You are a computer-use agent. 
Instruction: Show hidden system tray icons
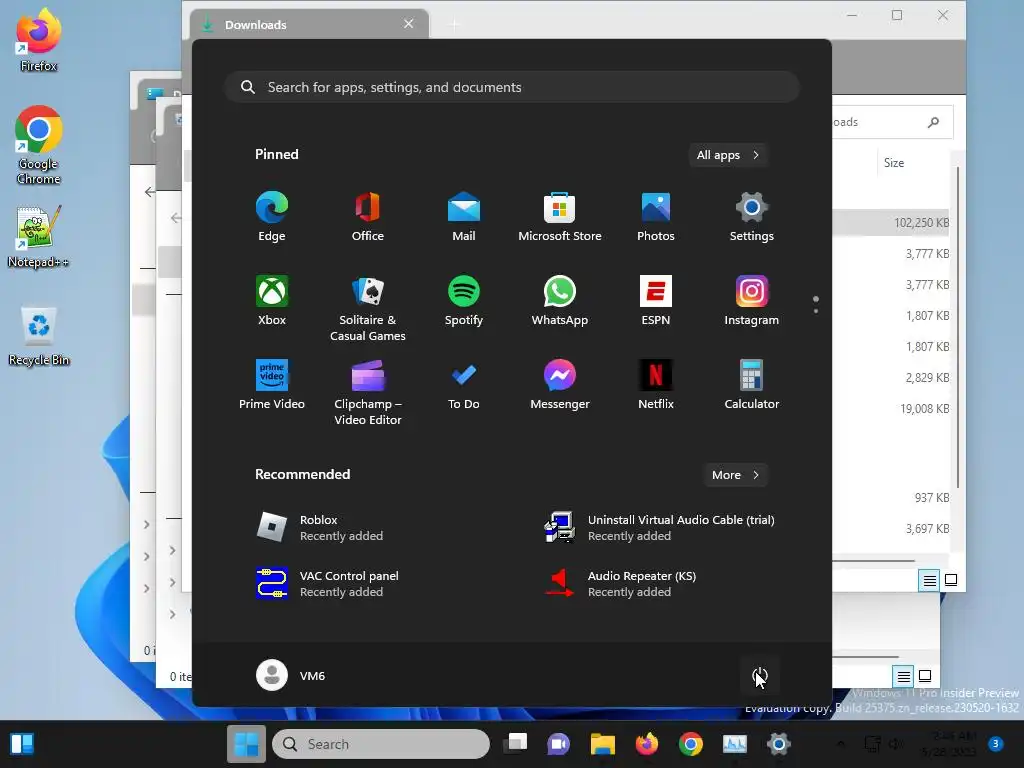(840, 744)
